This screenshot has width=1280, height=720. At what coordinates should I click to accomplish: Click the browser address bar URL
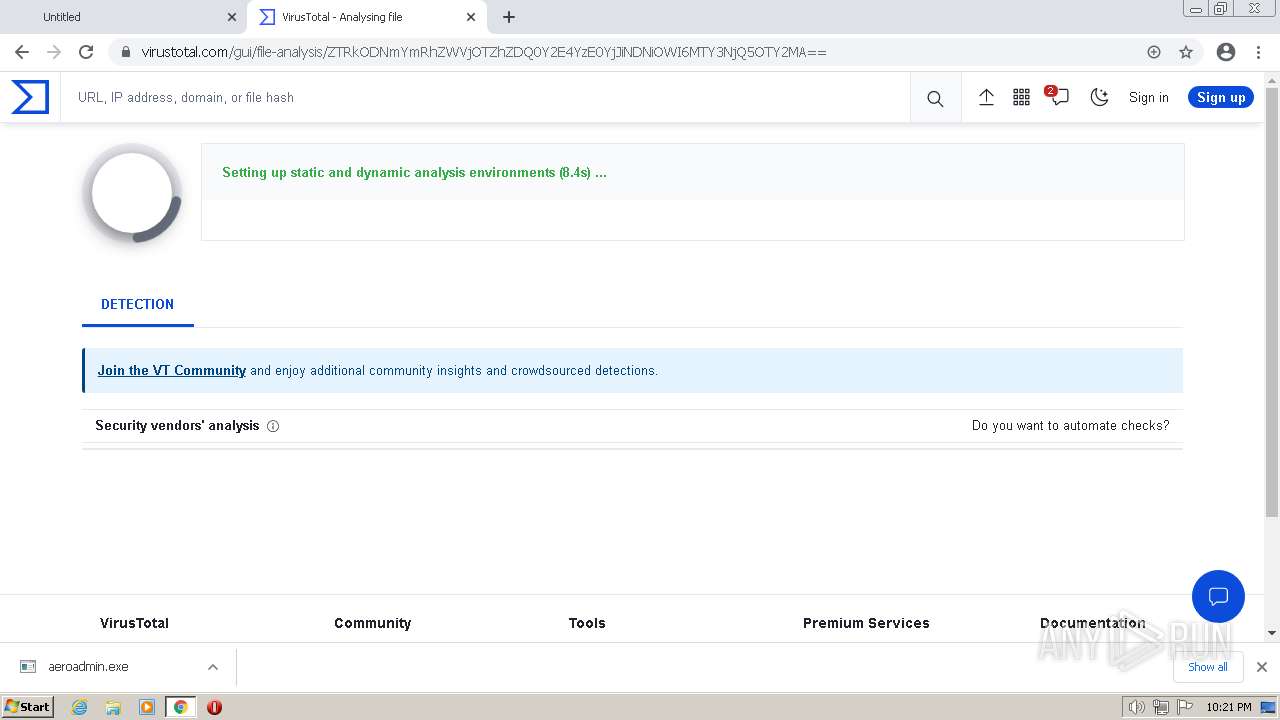tap(484, 52)
